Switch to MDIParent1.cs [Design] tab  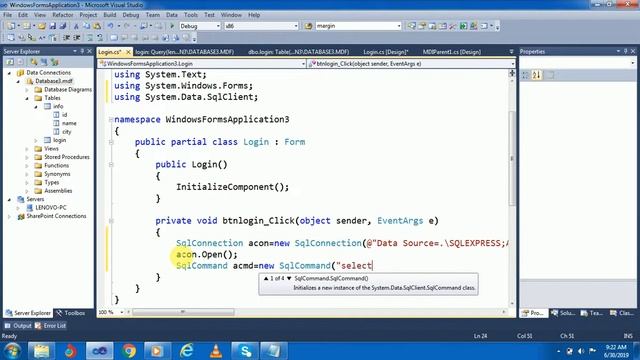(452, 52)
